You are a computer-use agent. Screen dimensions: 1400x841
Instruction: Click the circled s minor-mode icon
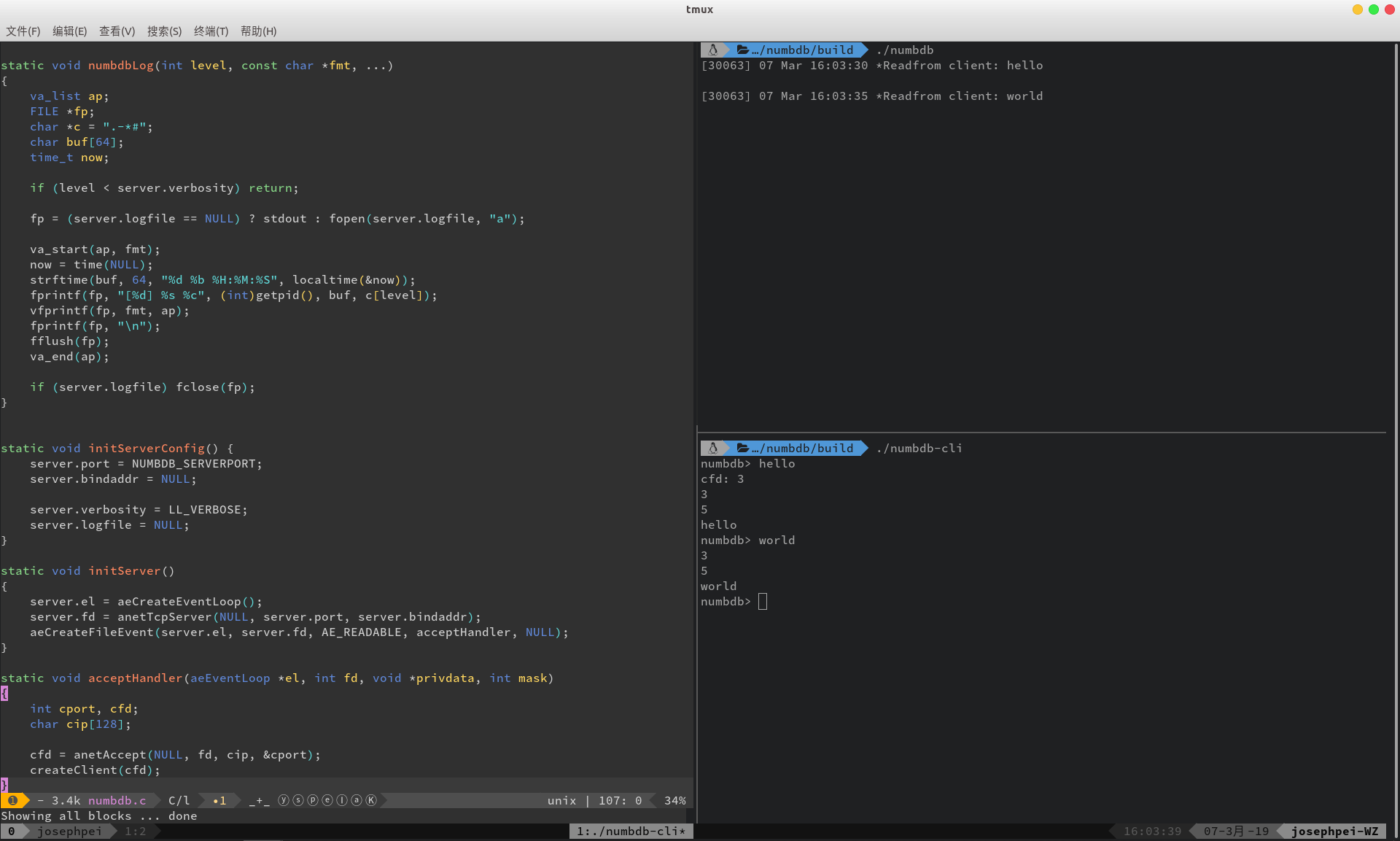click(298, 800)
